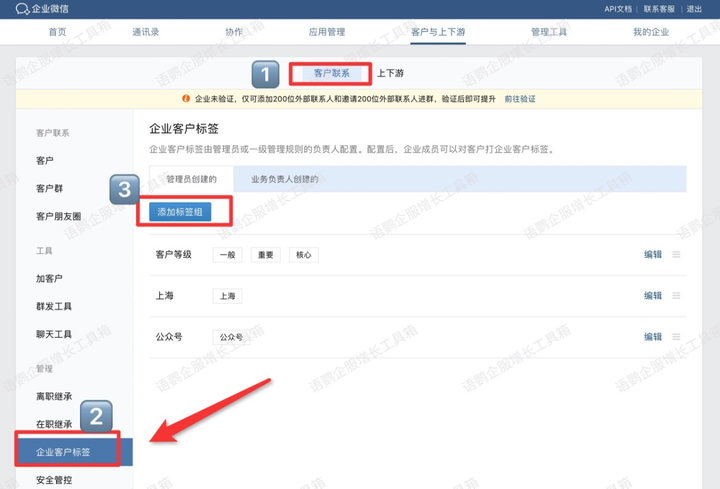Edit the 客户等级 tag group
This screenshot has height=489, width=720.
pyautogui.click(x=652, y=255)
